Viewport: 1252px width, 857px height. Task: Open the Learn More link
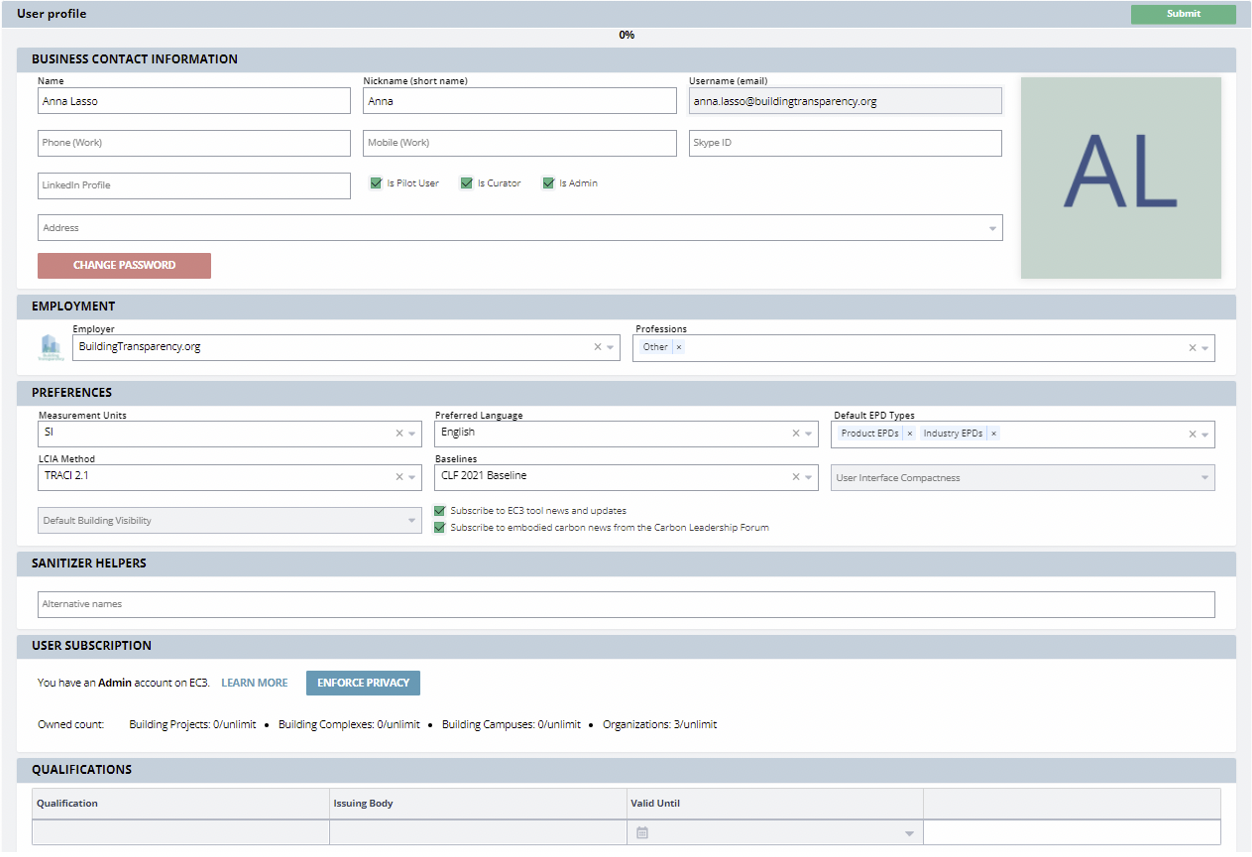click(254, 683)
